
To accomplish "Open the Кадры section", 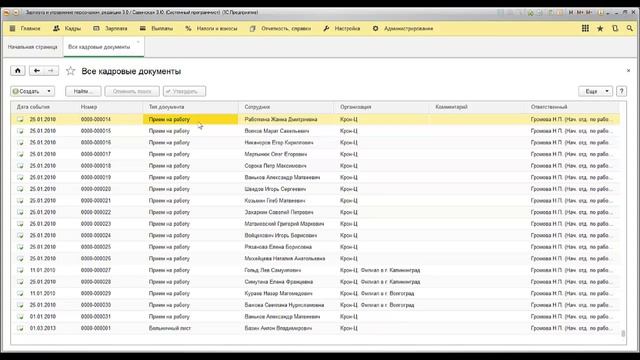I will (67, 29).
